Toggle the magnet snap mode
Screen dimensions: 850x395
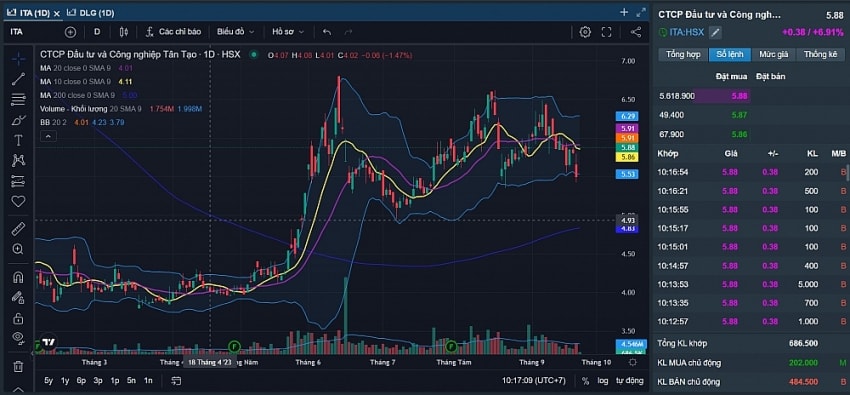pos(18,277)
